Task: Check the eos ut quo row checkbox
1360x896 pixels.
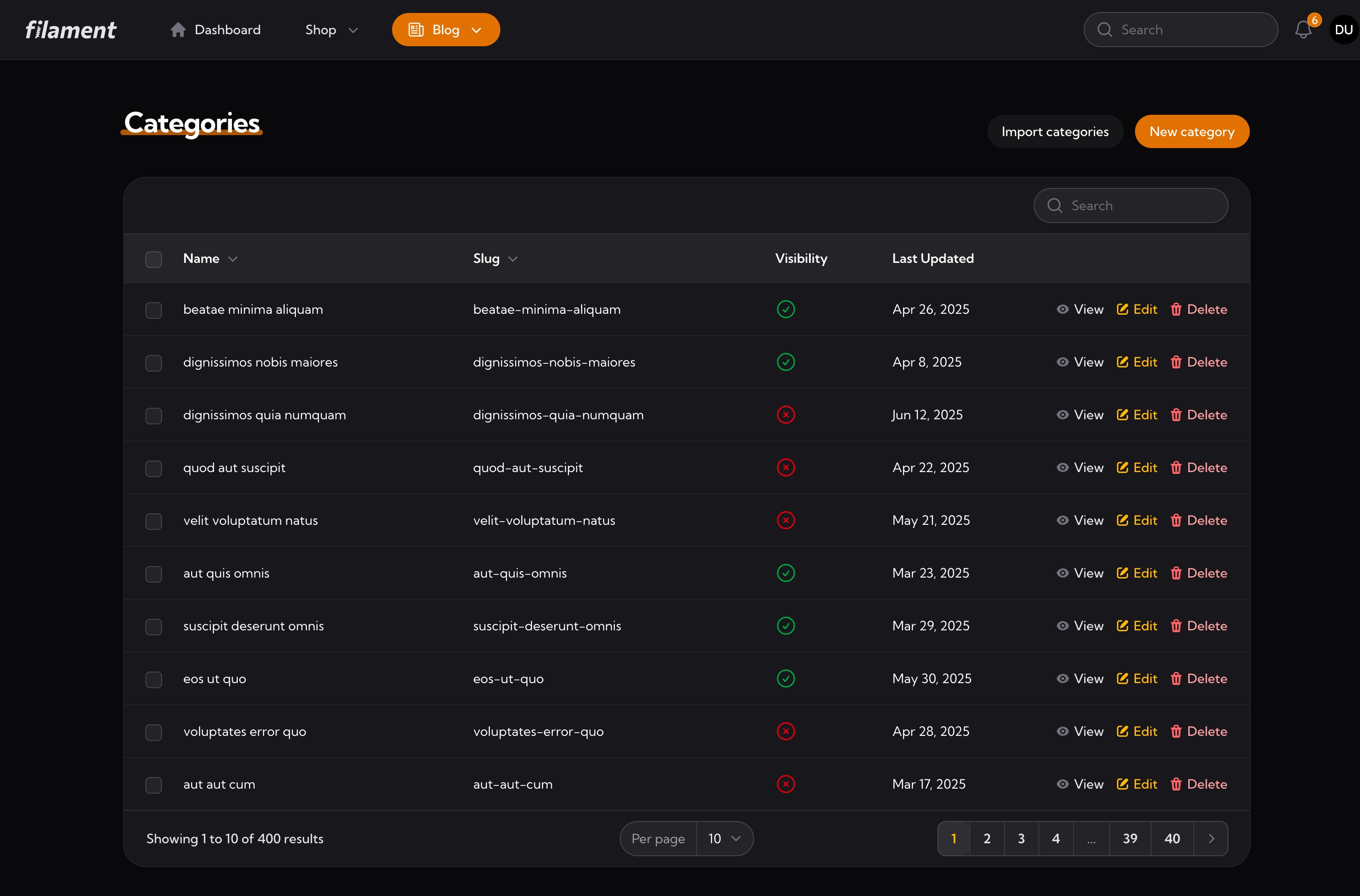Action: coord(154,680)
